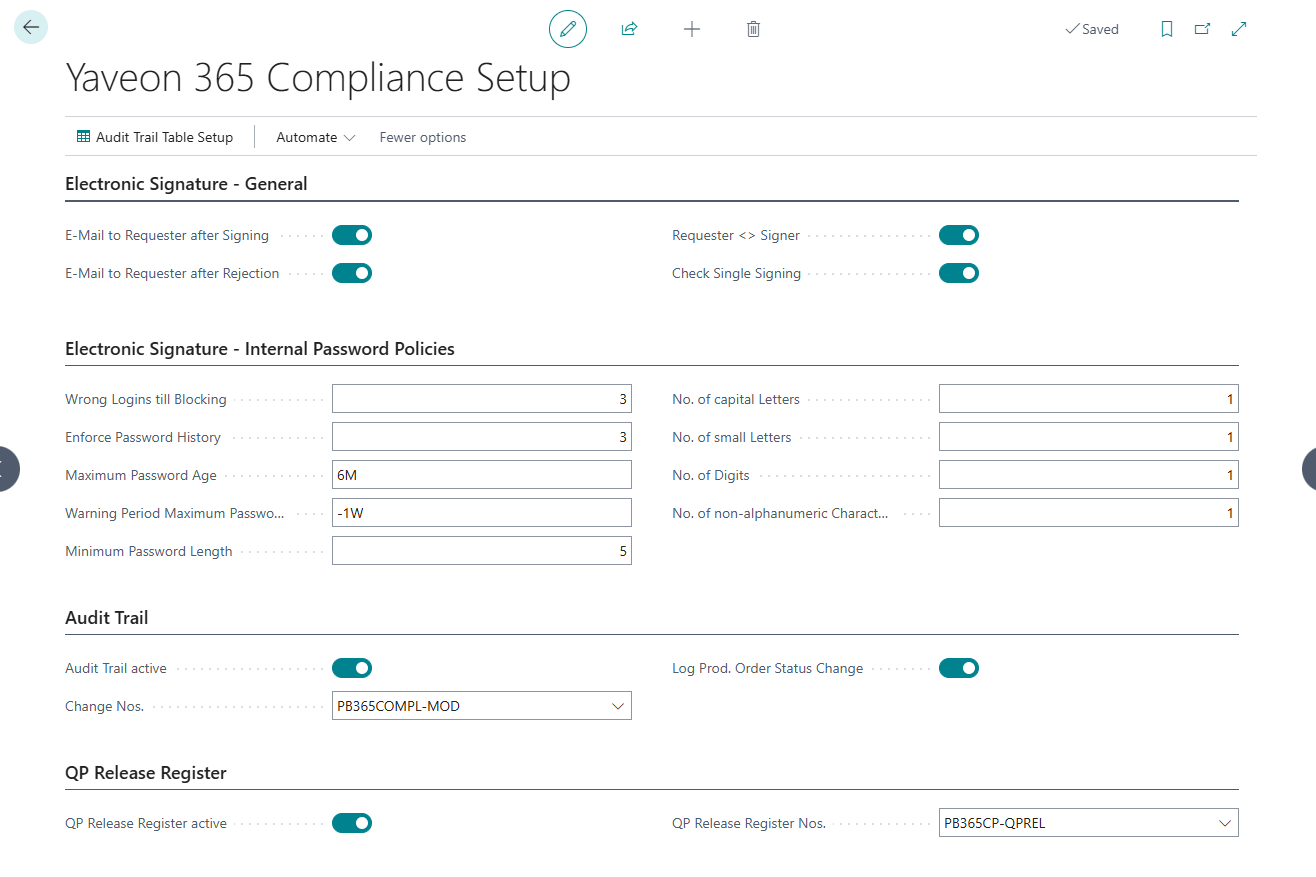
Task: Click No. of non-alphanumeric Characters field
Action: tap(1089, 513)
